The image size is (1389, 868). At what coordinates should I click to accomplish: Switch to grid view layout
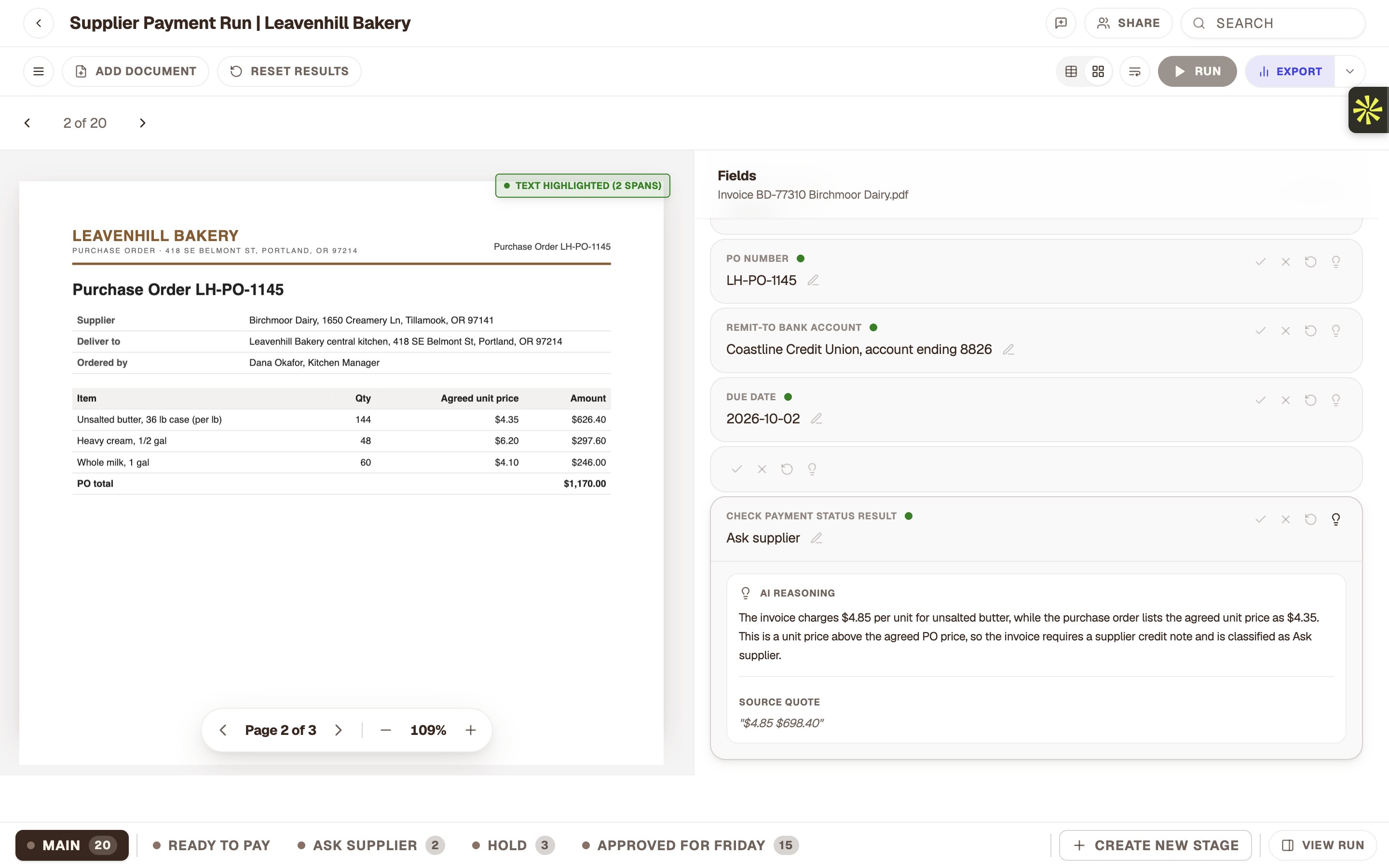pos(1098,71)
